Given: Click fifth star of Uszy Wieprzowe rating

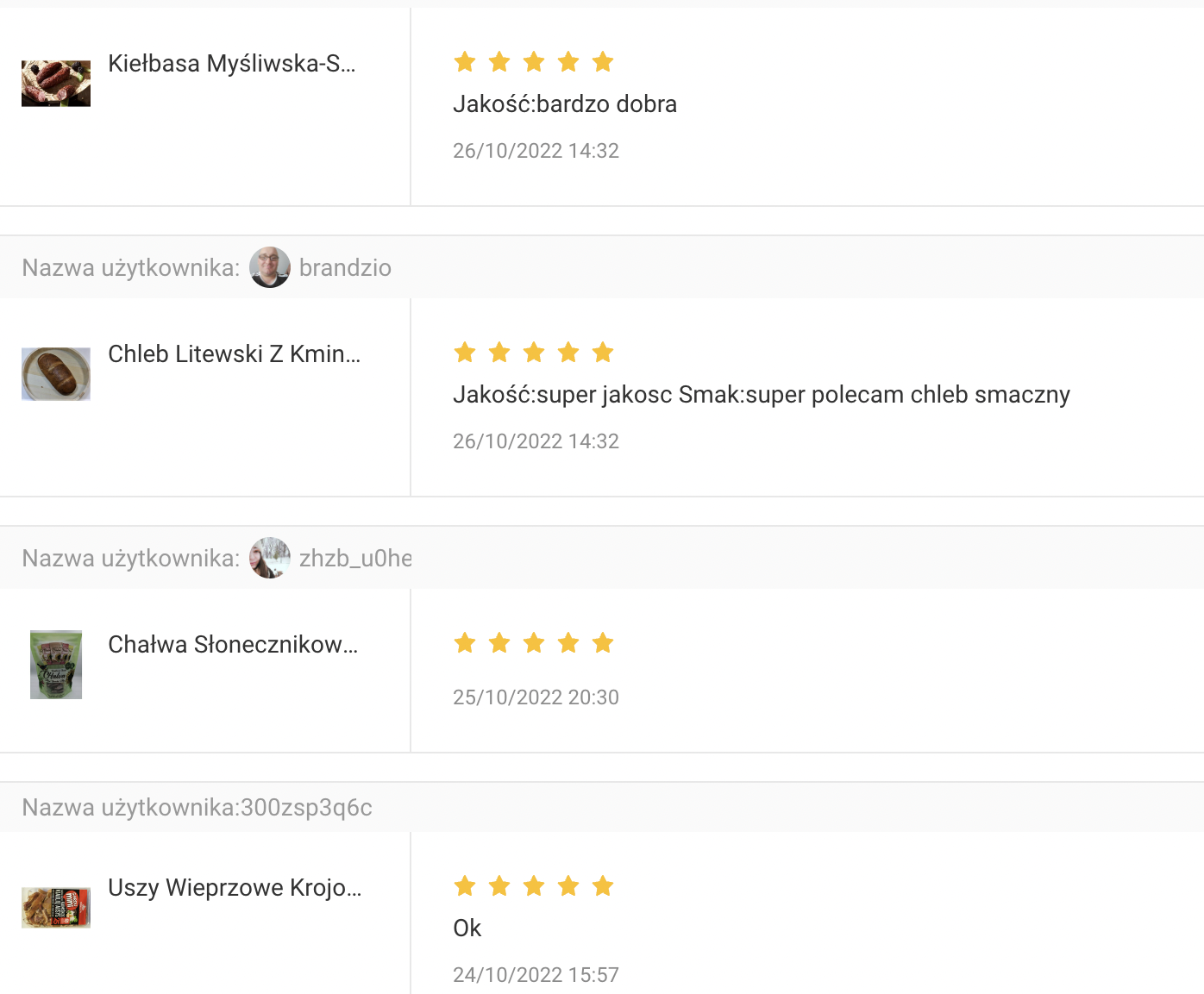Looking at the screenshot, I should point(603,885).
